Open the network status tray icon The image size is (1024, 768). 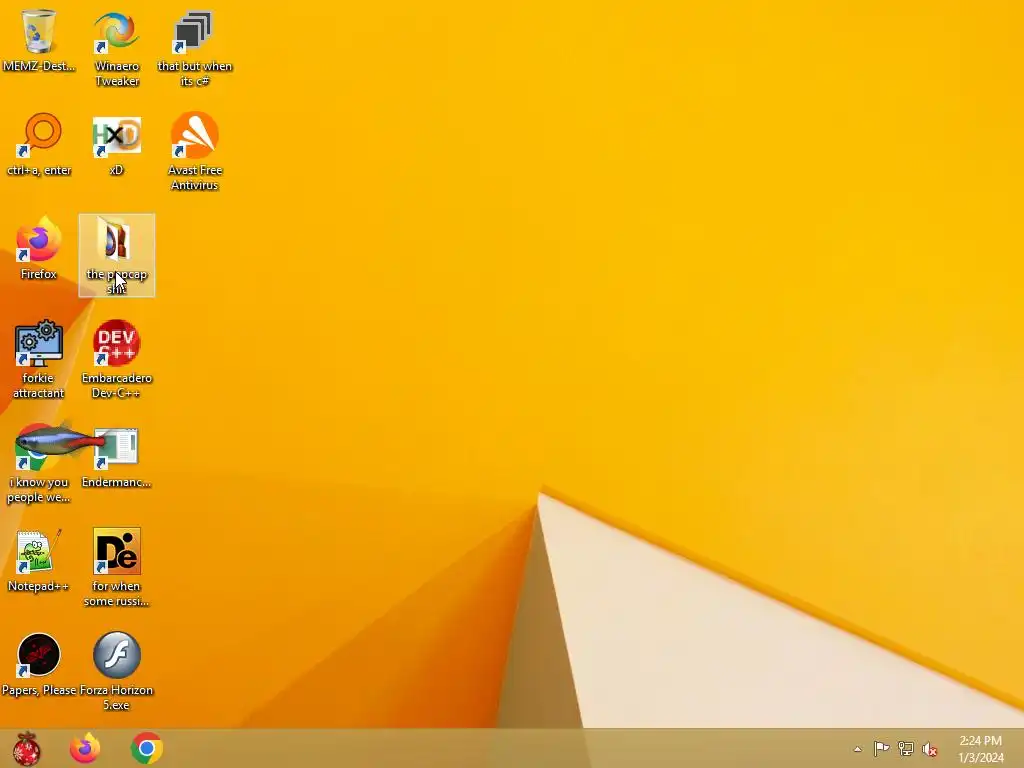(x=906, y=749)
